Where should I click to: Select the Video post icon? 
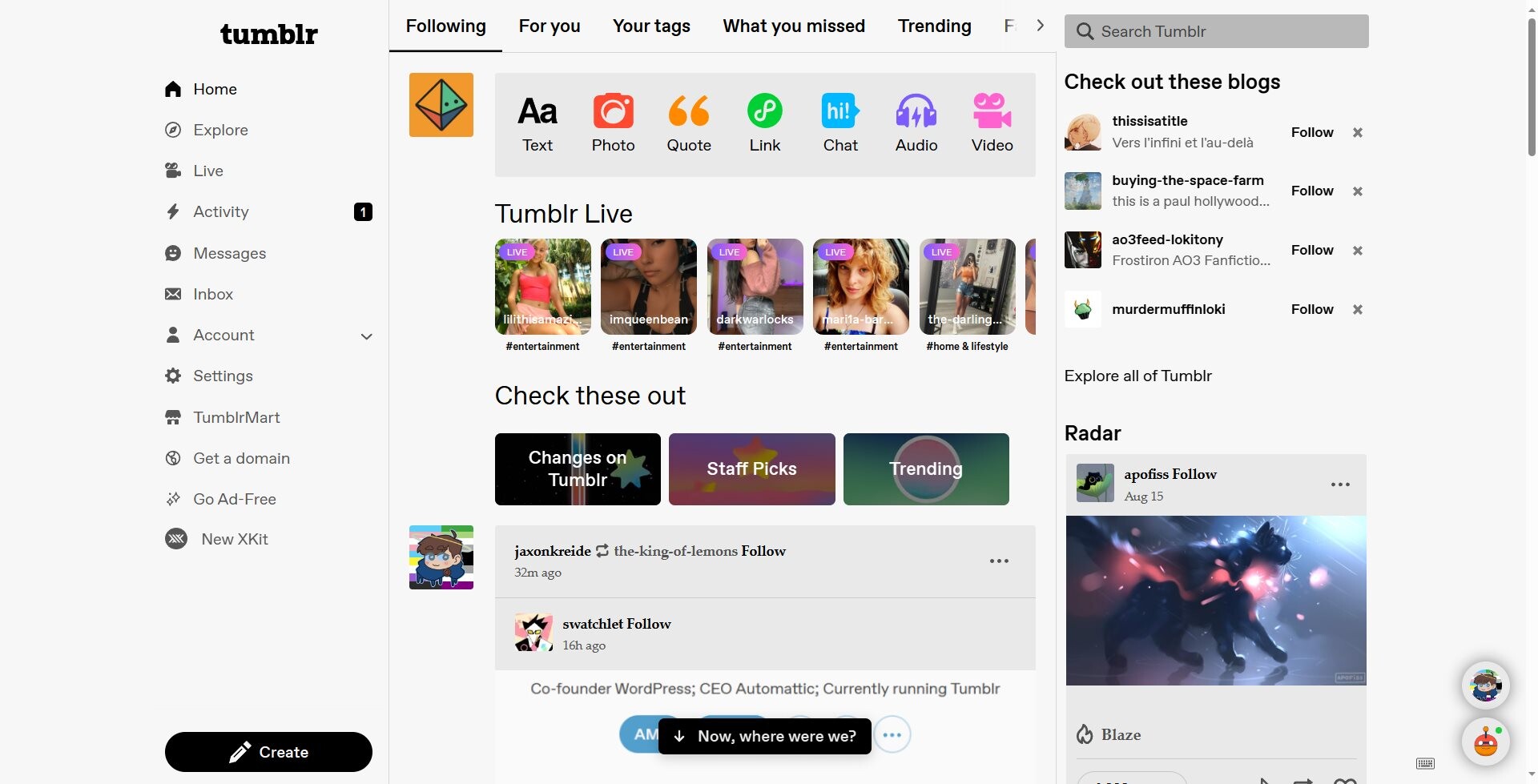pos(992,123)
